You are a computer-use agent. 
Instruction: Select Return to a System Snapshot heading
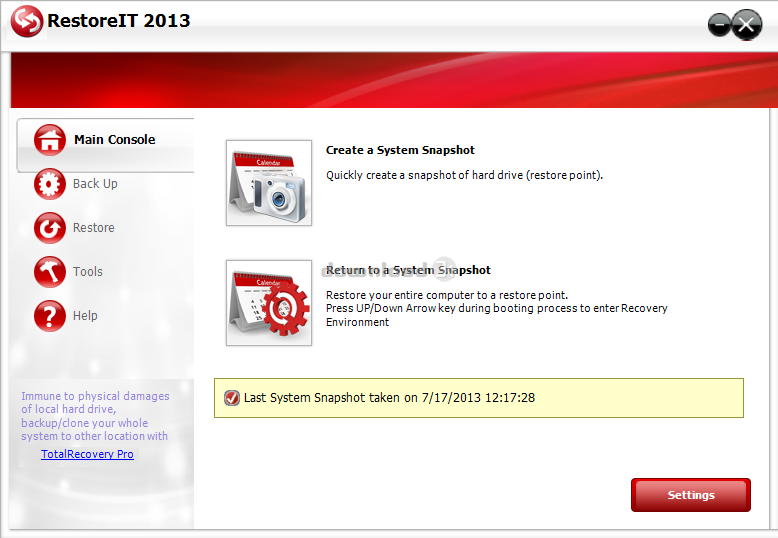pos(408,270)
